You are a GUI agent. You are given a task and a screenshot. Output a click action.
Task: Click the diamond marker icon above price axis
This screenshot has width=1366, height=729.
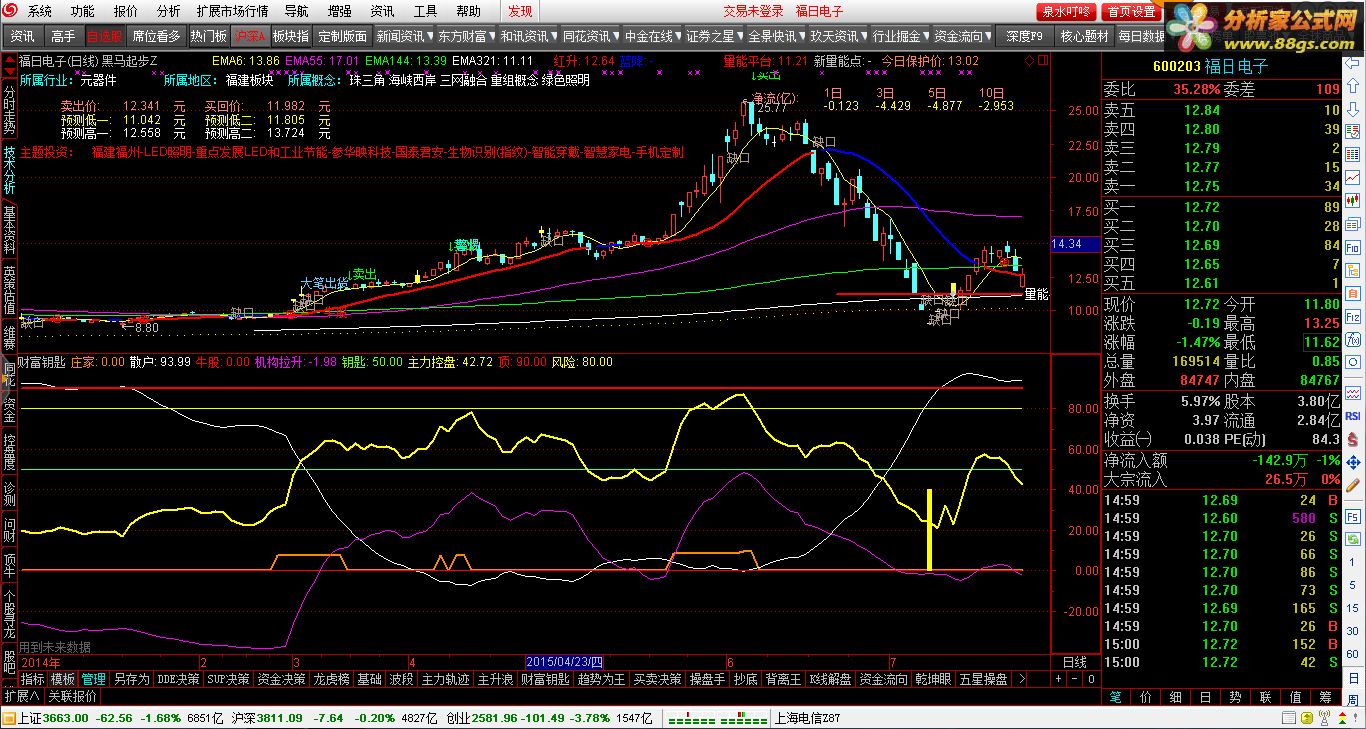(1029, 61)
